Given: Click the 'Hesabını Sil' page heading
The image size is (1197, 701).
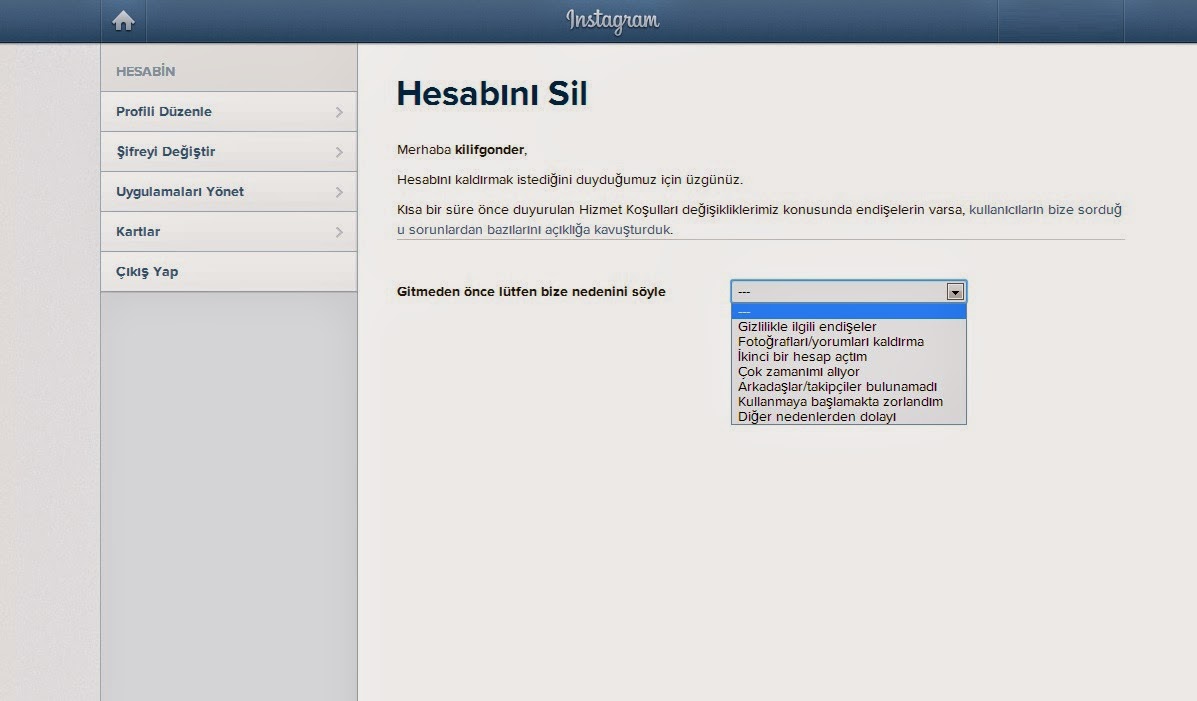Looking at the screenshot, I should coord(492,93).
